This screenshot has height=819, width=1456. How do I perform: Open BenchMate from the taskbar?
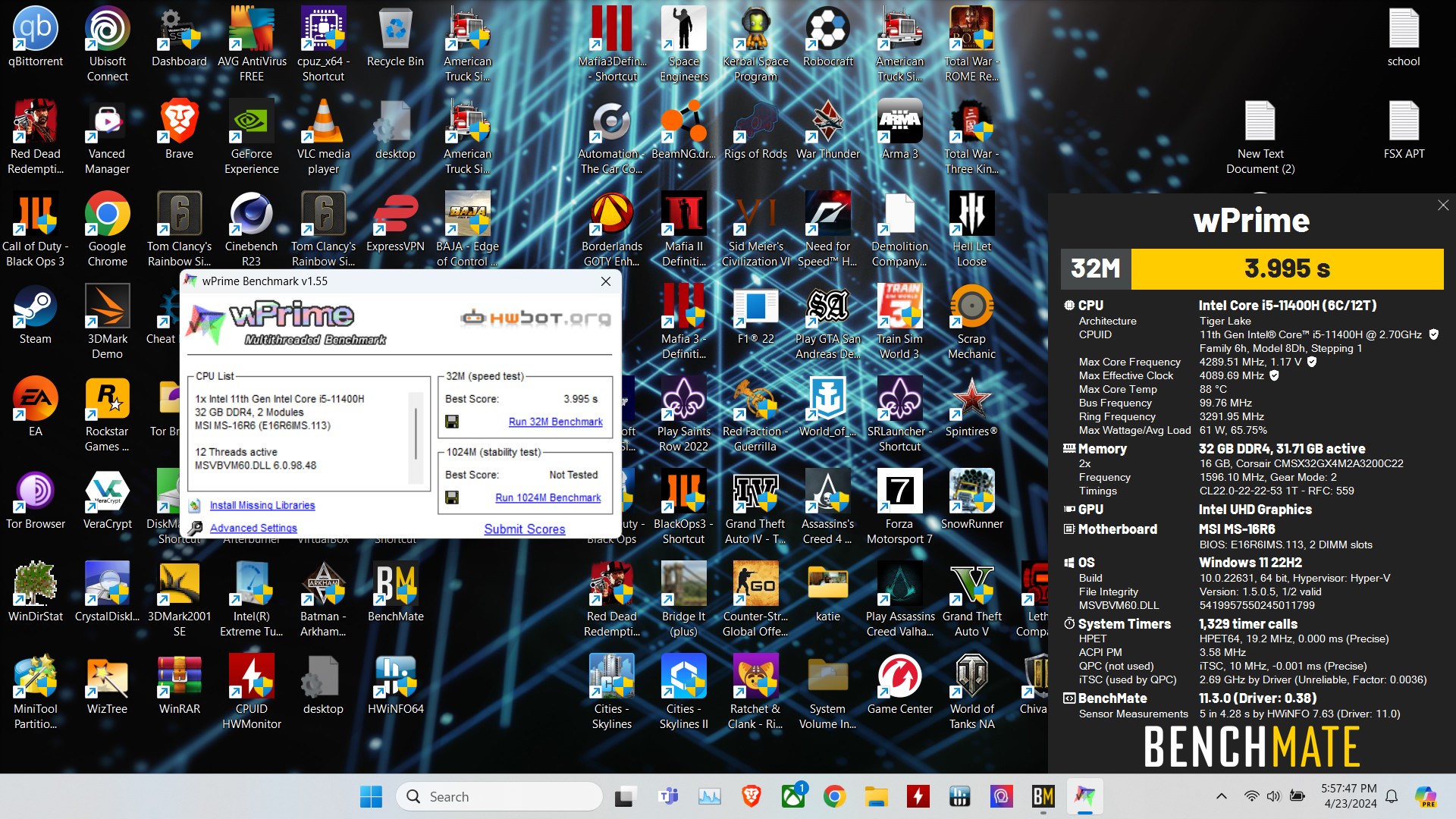click(x=1043, y=796)
